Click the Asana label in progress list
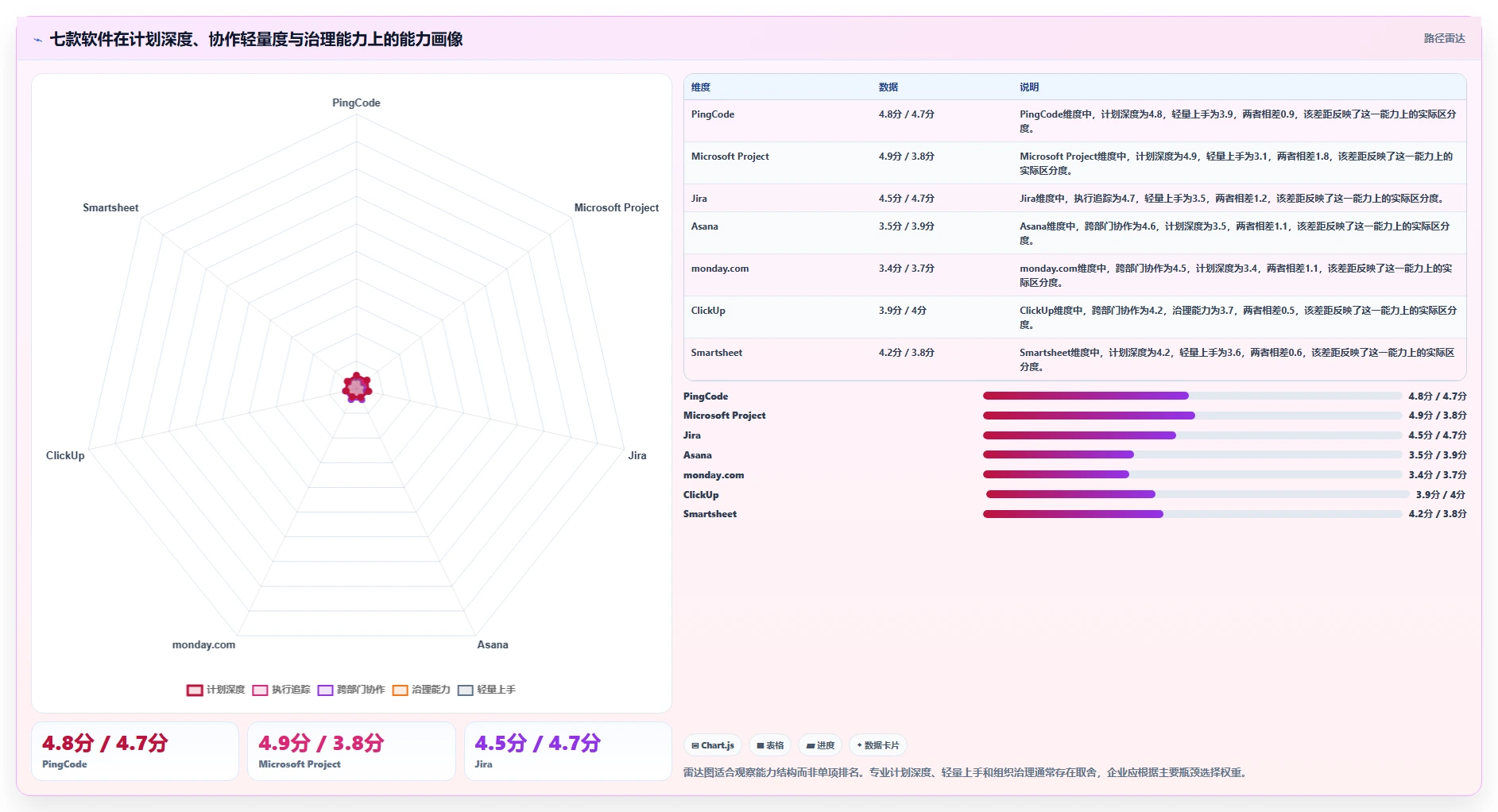This screenshot has width=1498, height=812. [698, 455]
